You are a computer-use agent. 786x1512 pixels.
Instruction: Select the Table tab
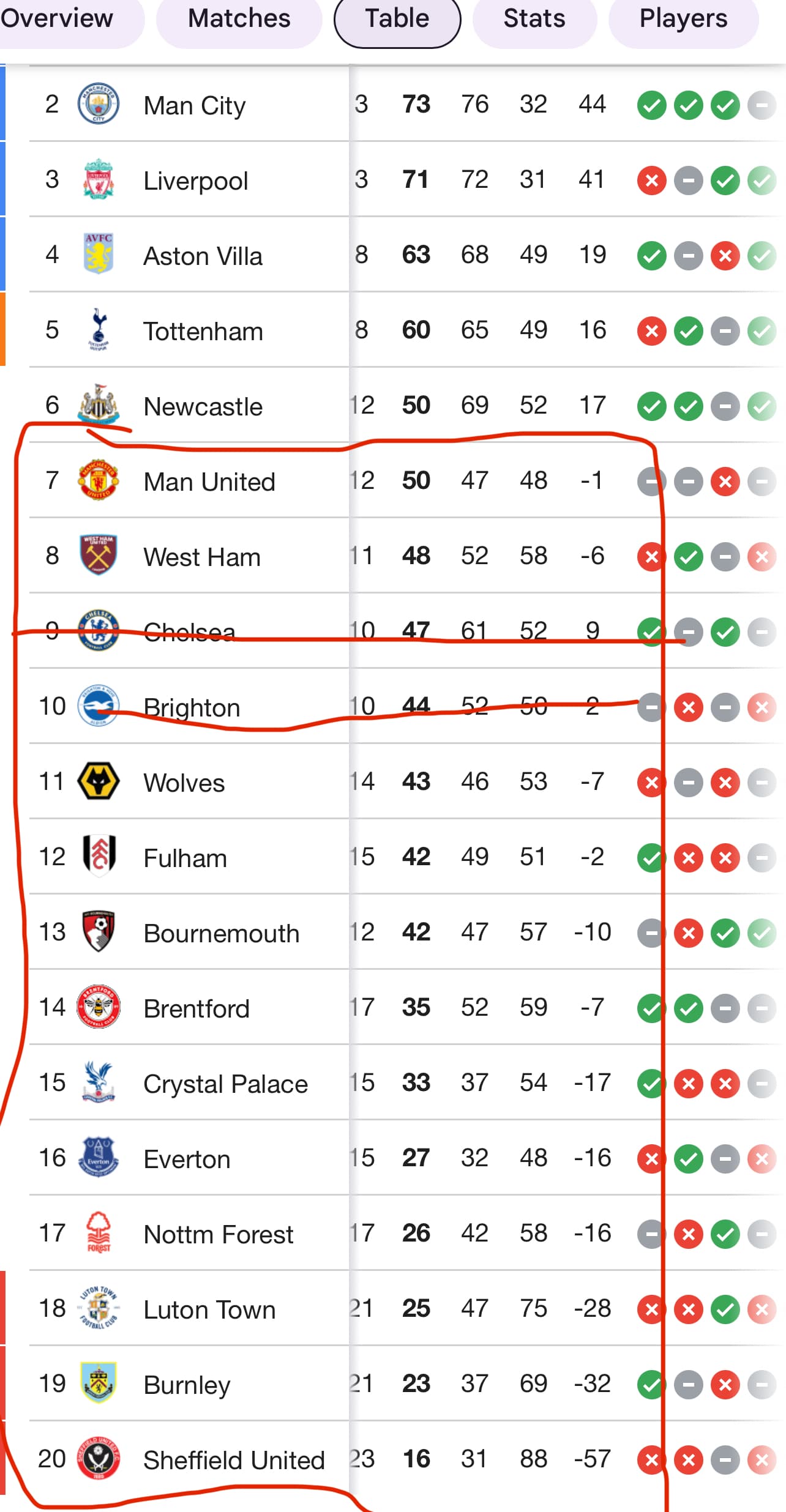point(397,20)
